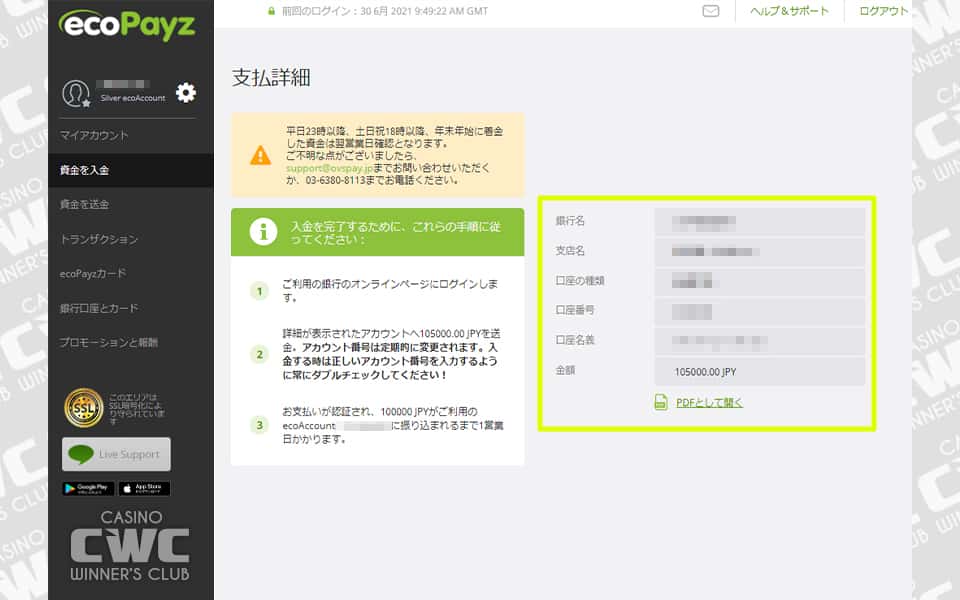Click step 3 instruction text about 100000 JPY
The image size is (960, 600).
tap(392, 426)
